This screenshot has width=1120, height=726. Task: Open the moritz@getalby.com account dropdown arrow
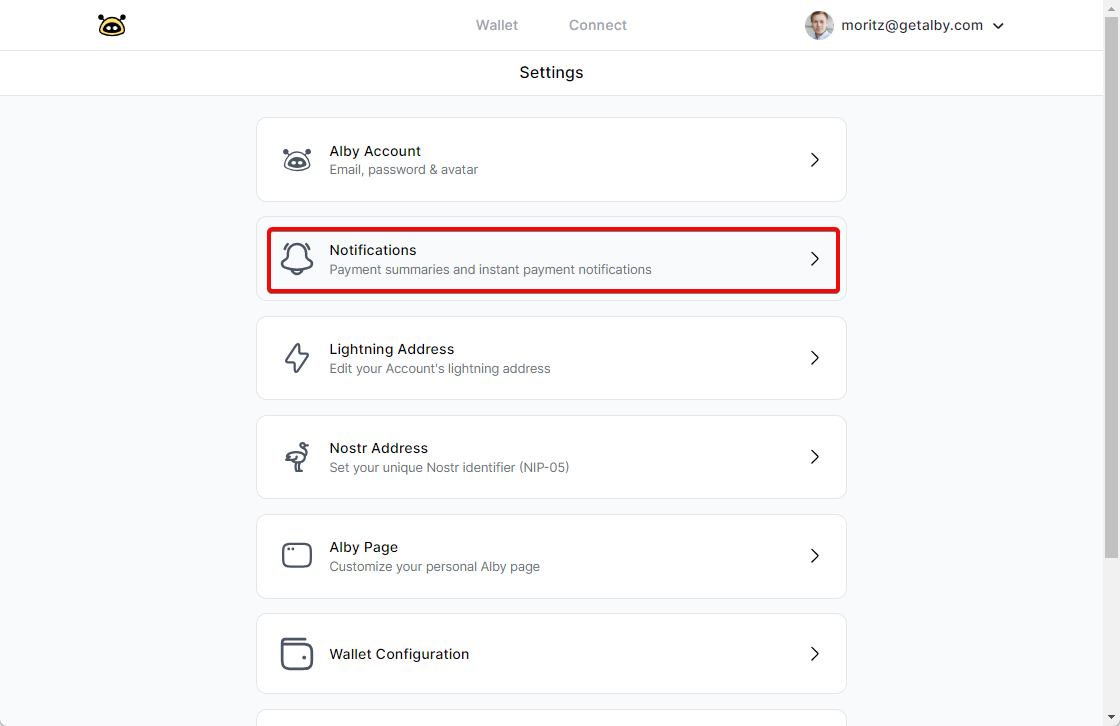coord(998,27)
